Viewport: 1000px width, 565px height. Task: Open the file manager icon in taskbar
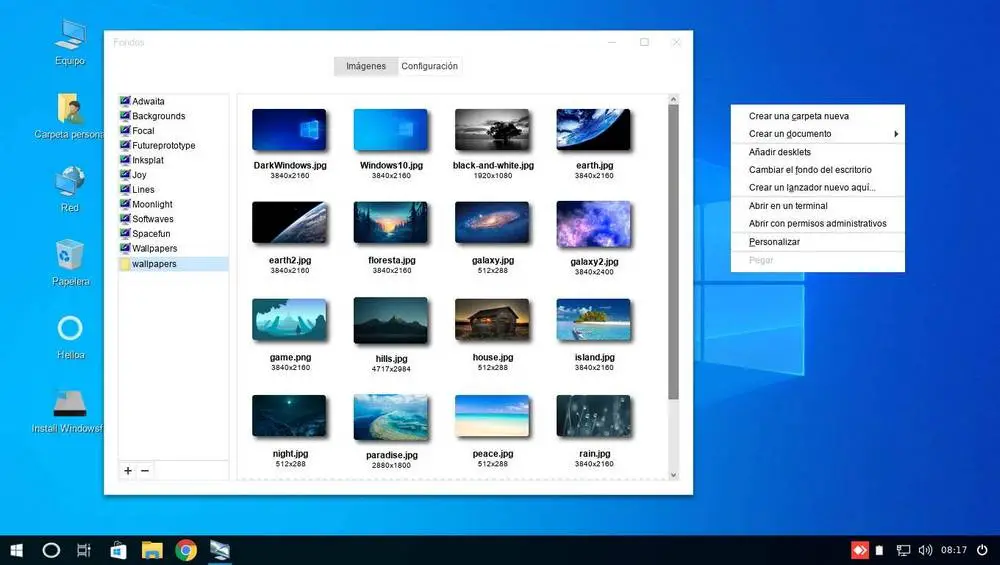(x=152, y=550)
